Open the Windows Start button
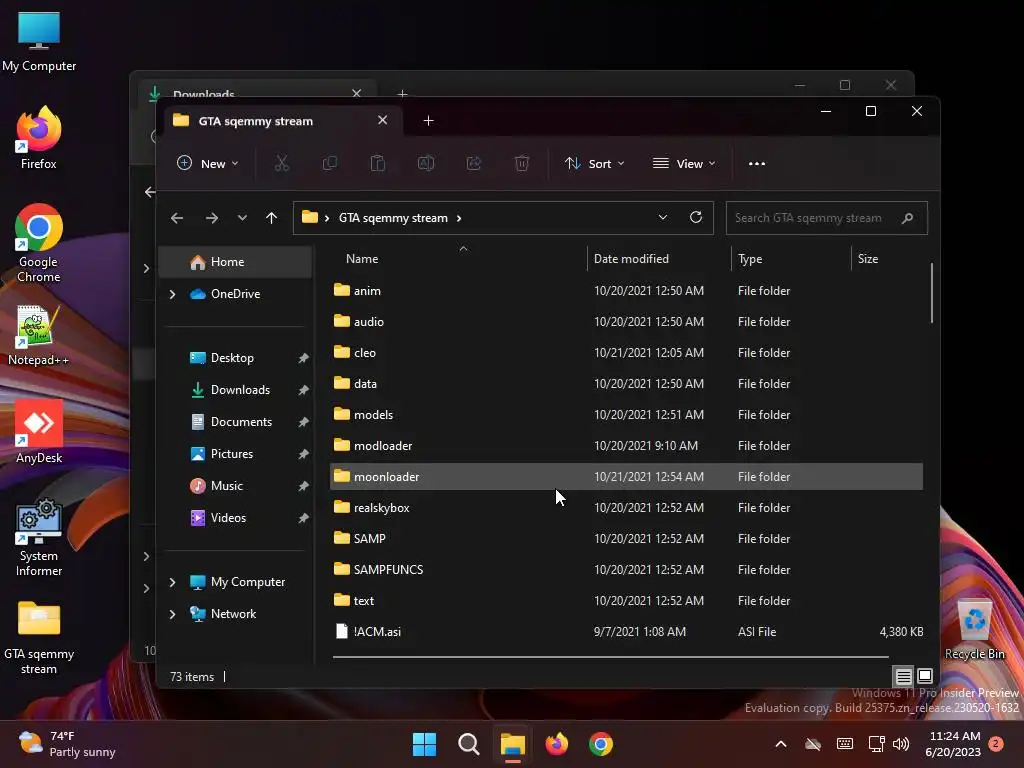This screenshot has height=768, width=1024. [424, 744]
